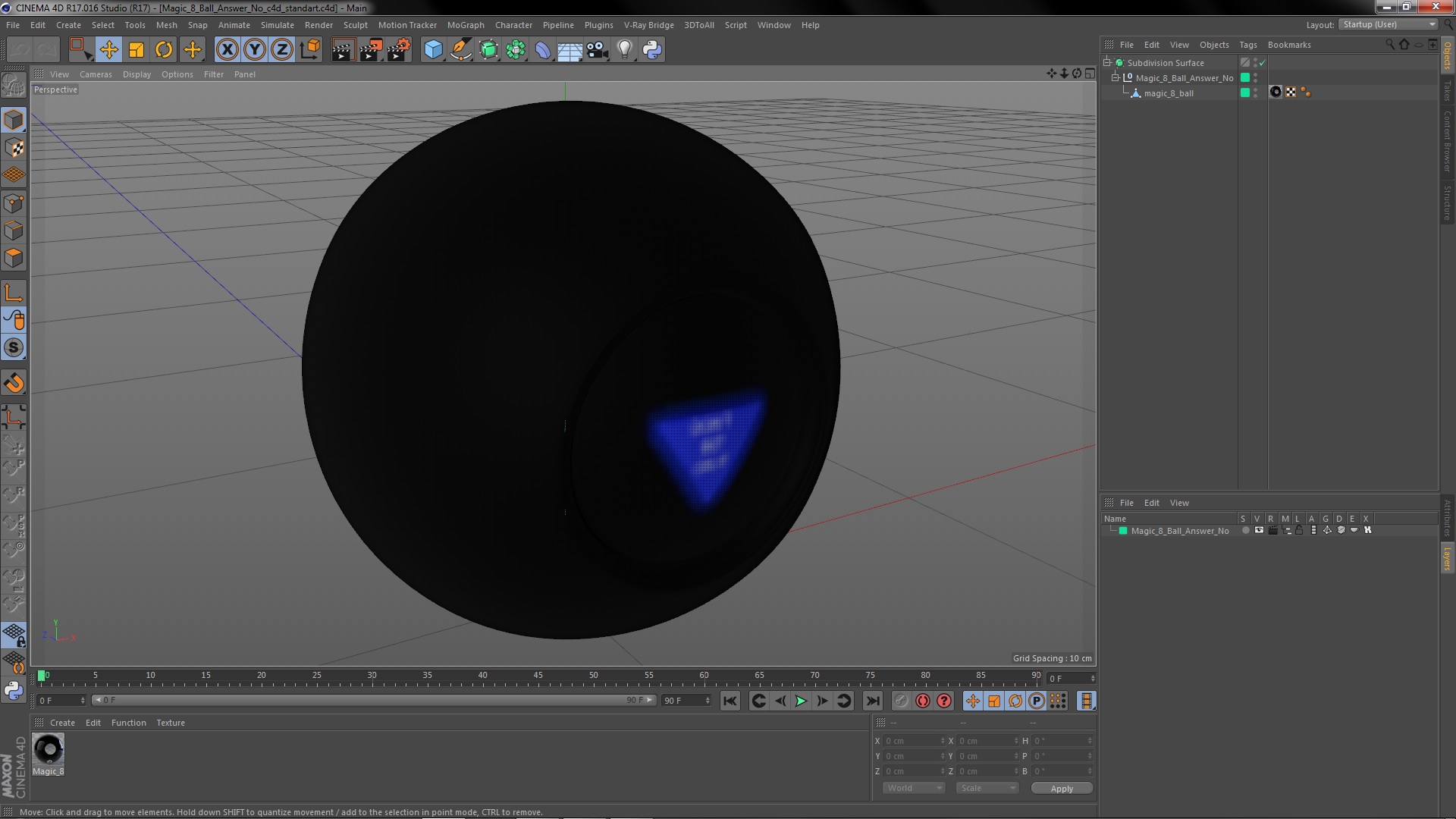
Task: Collapse Subdivision Surface tree node
Action: tap(1107, 63)
